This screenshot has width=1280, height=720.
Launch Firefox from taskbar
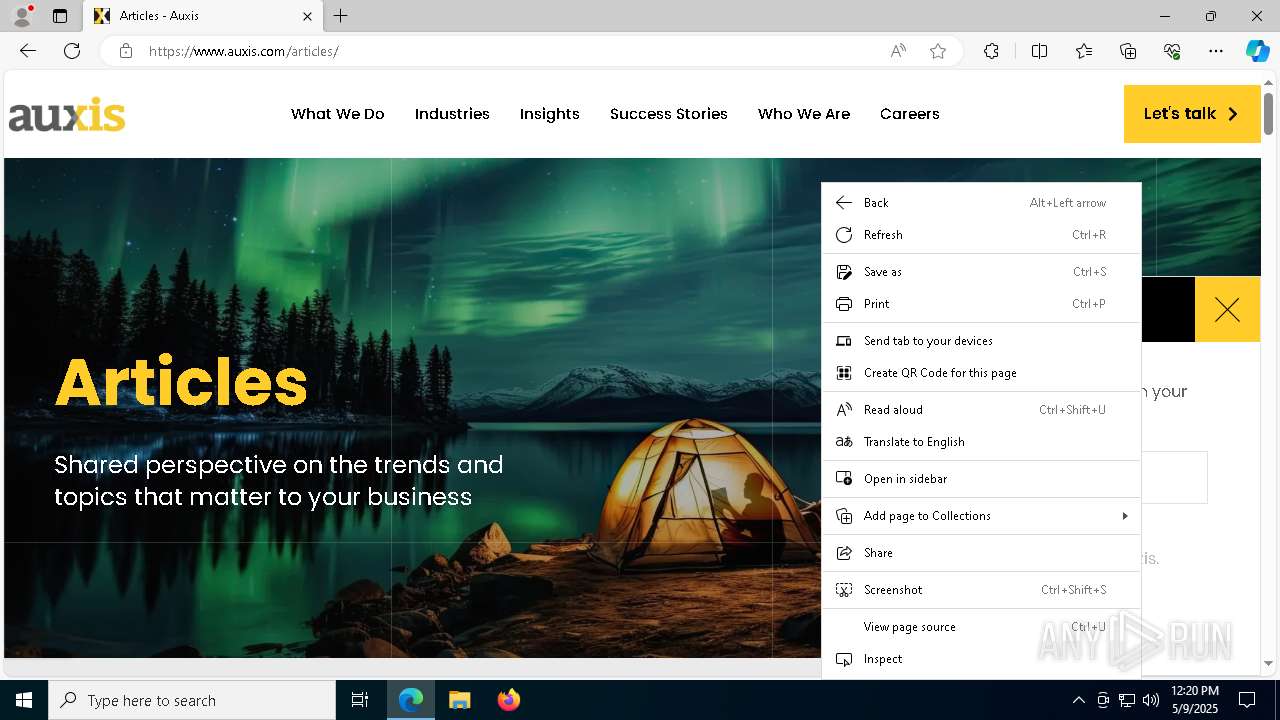[x=508, y=700]
